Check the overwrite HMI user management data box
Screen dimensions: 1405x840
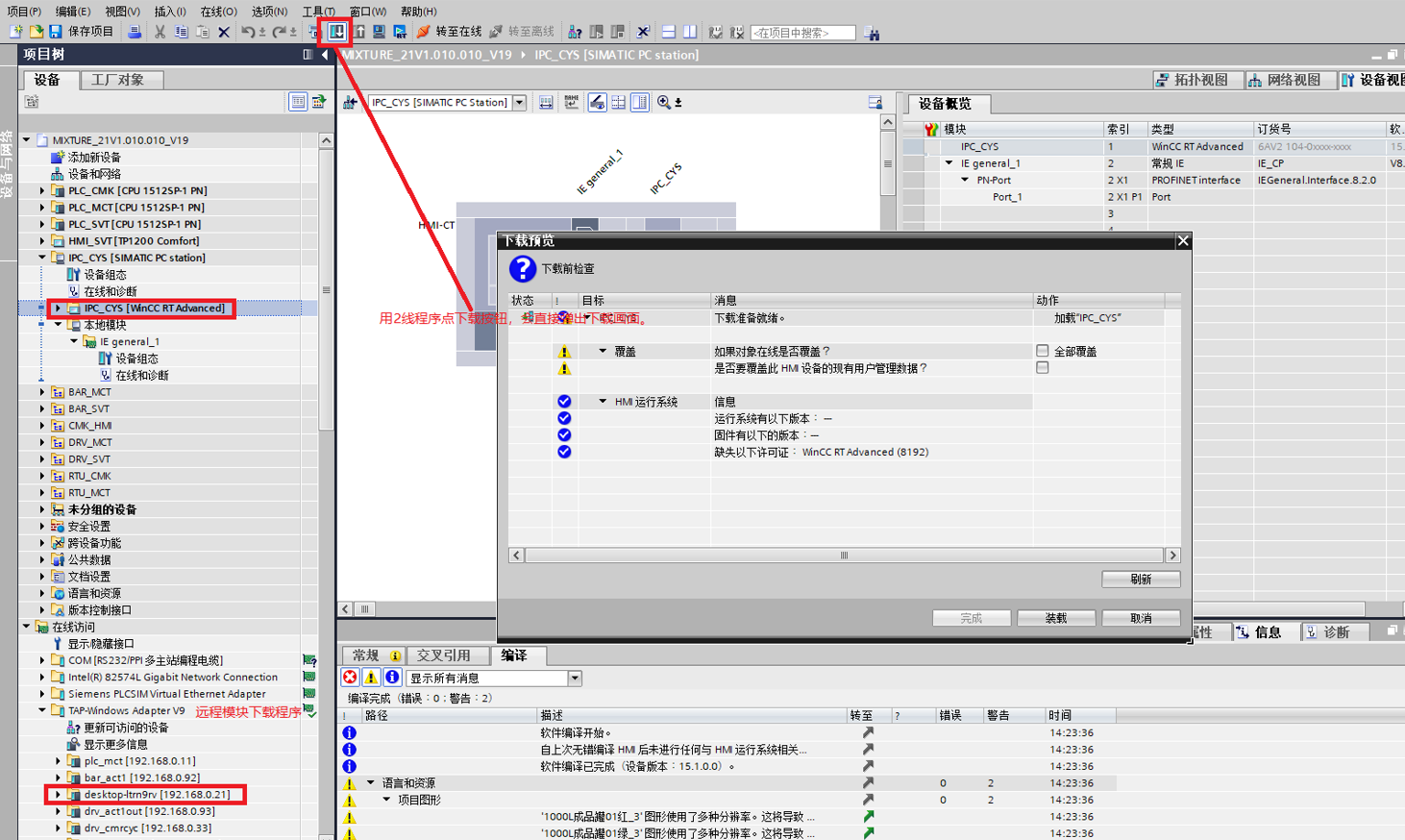click(1043, 367)
